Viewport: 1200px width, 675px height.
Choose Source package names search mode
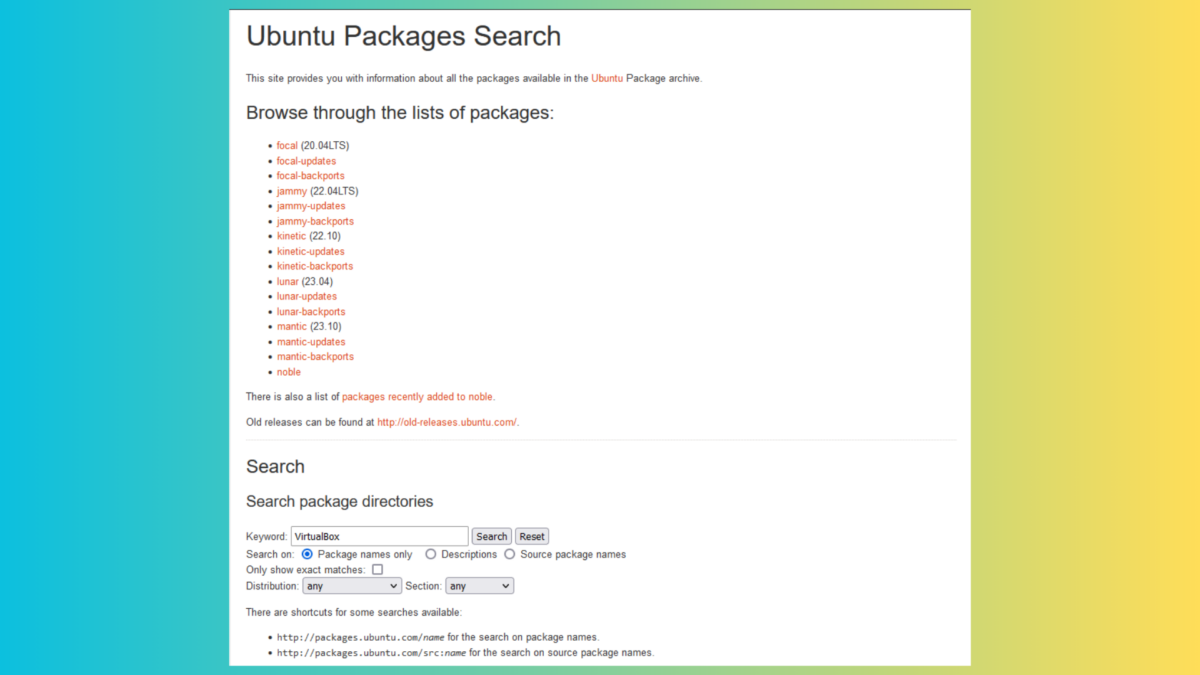click(x=509, y=553)
